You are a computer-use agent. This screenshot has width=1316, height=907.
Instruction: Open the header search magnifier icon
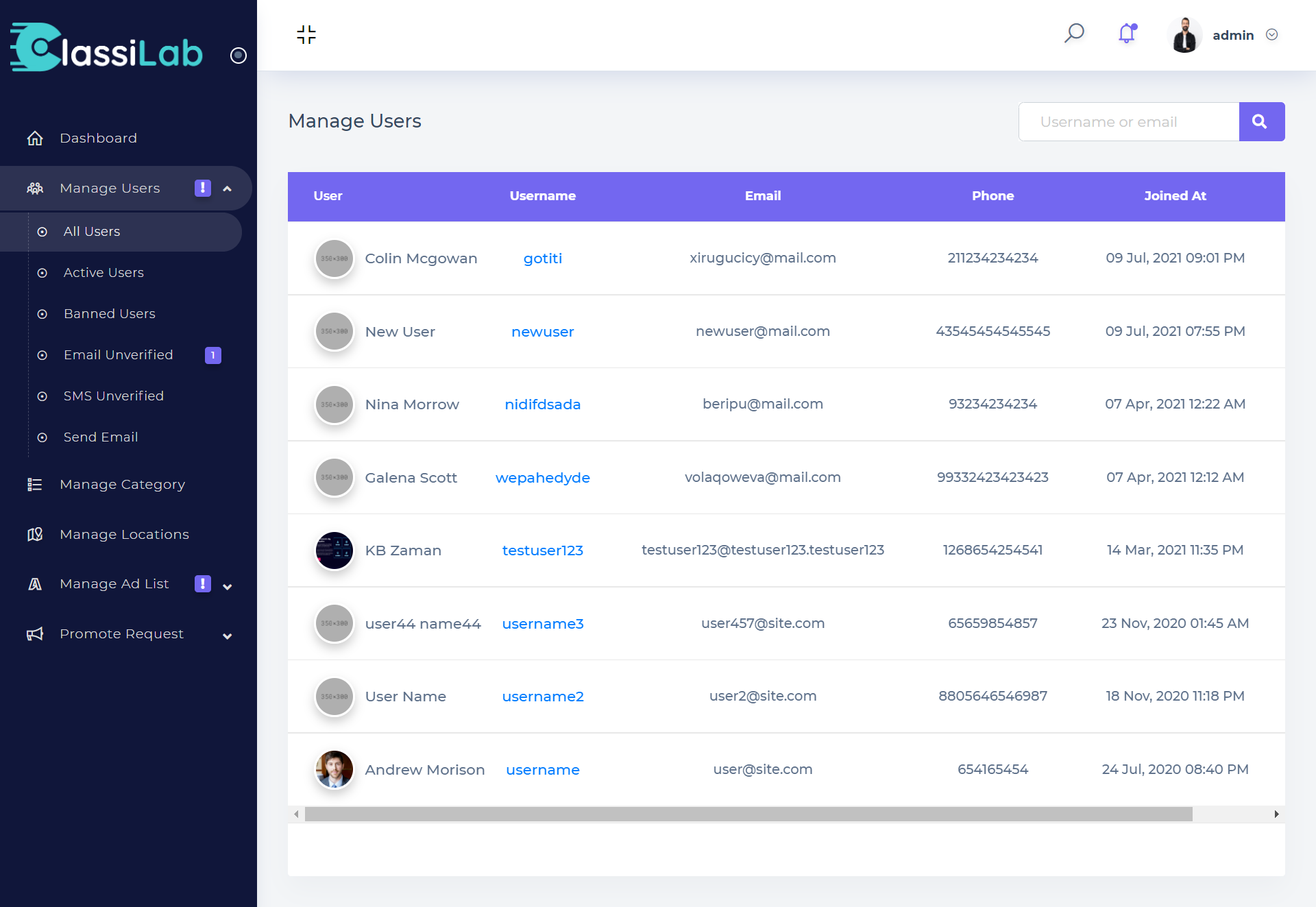[x=1074, y=33]
